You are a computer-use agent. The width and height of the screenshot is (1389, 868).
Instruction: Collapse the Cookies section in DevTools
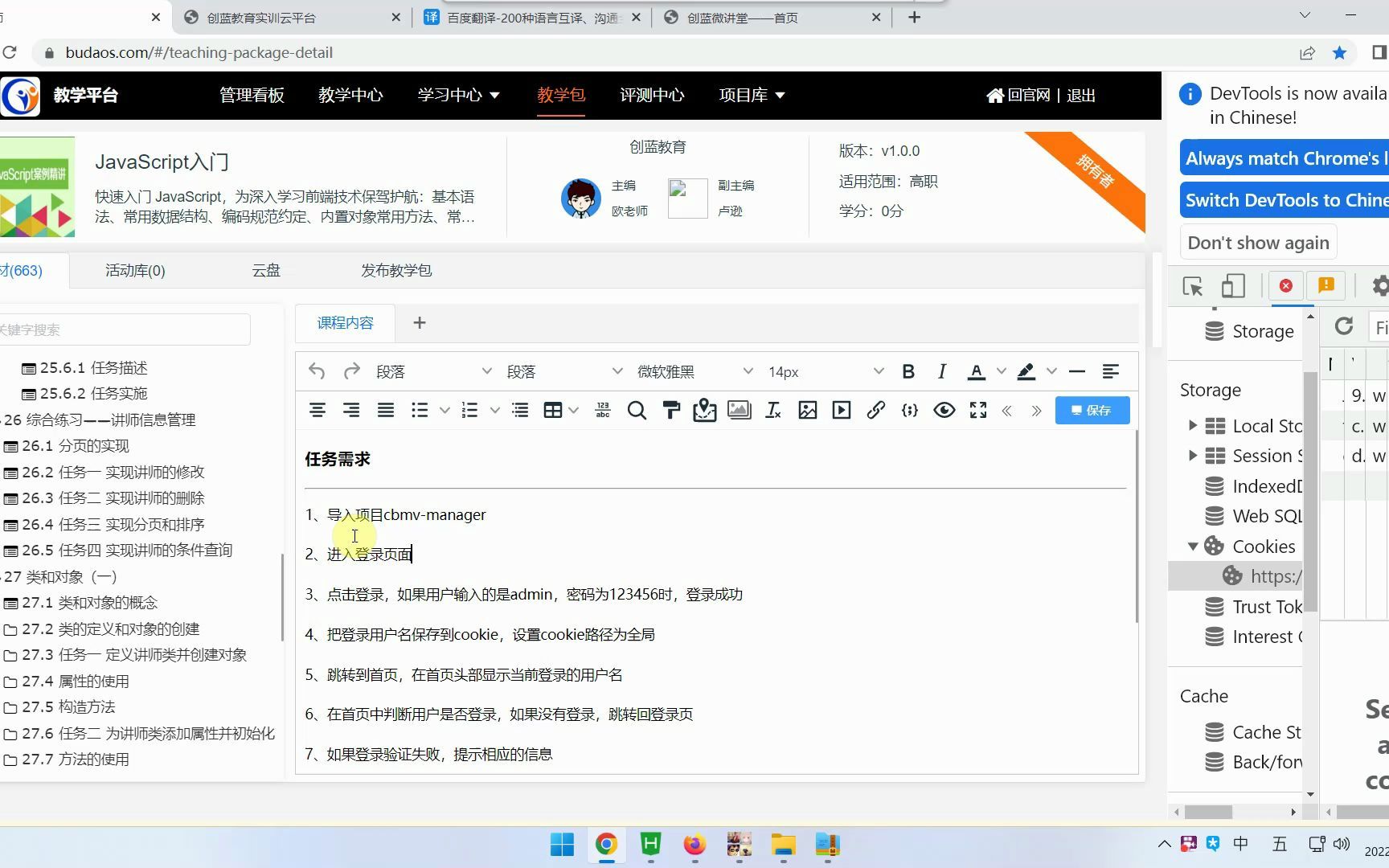pos(1193,546)
